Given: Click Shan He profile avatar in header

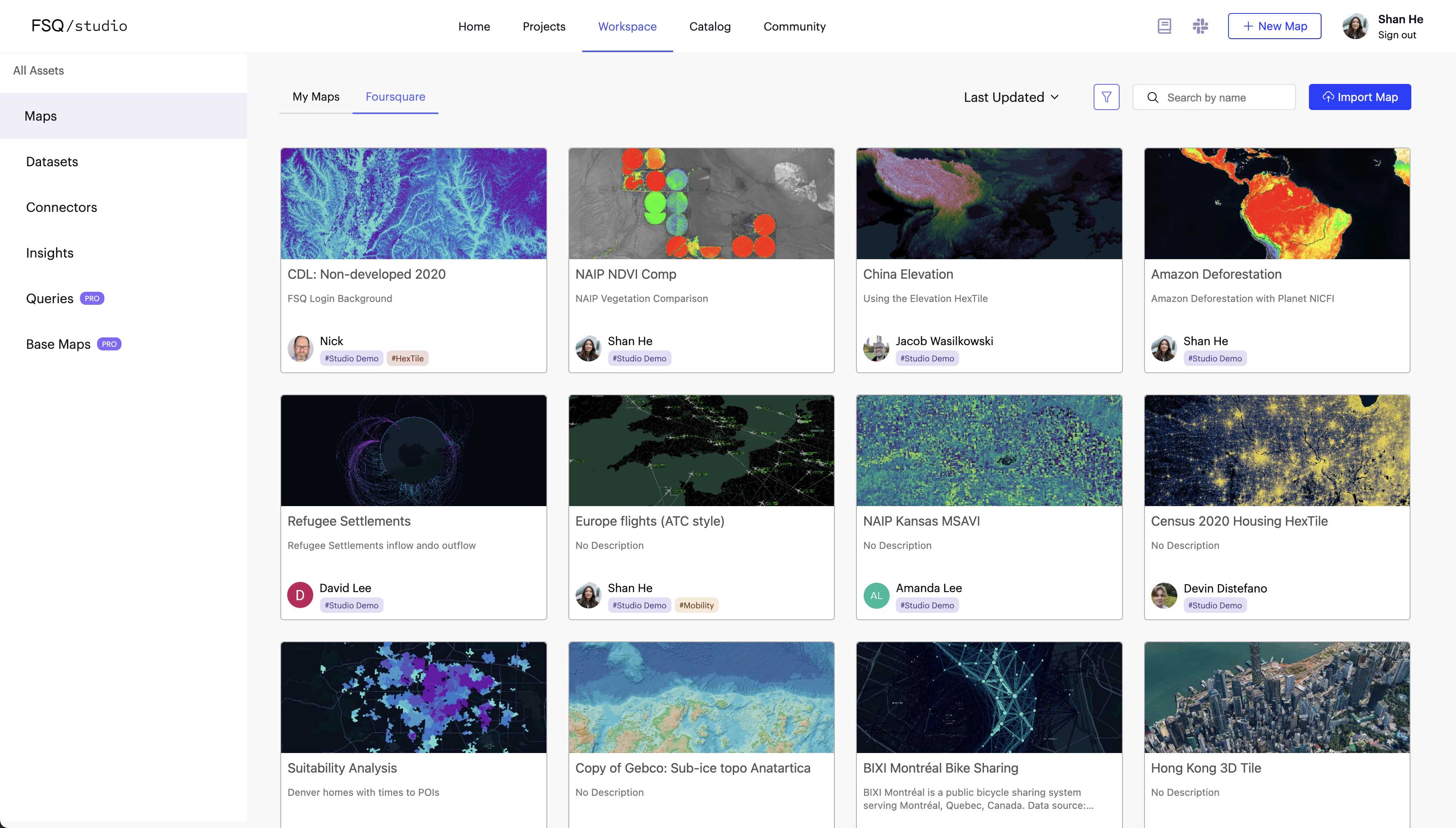Looking at the screenshot, I should [1355, 26].
